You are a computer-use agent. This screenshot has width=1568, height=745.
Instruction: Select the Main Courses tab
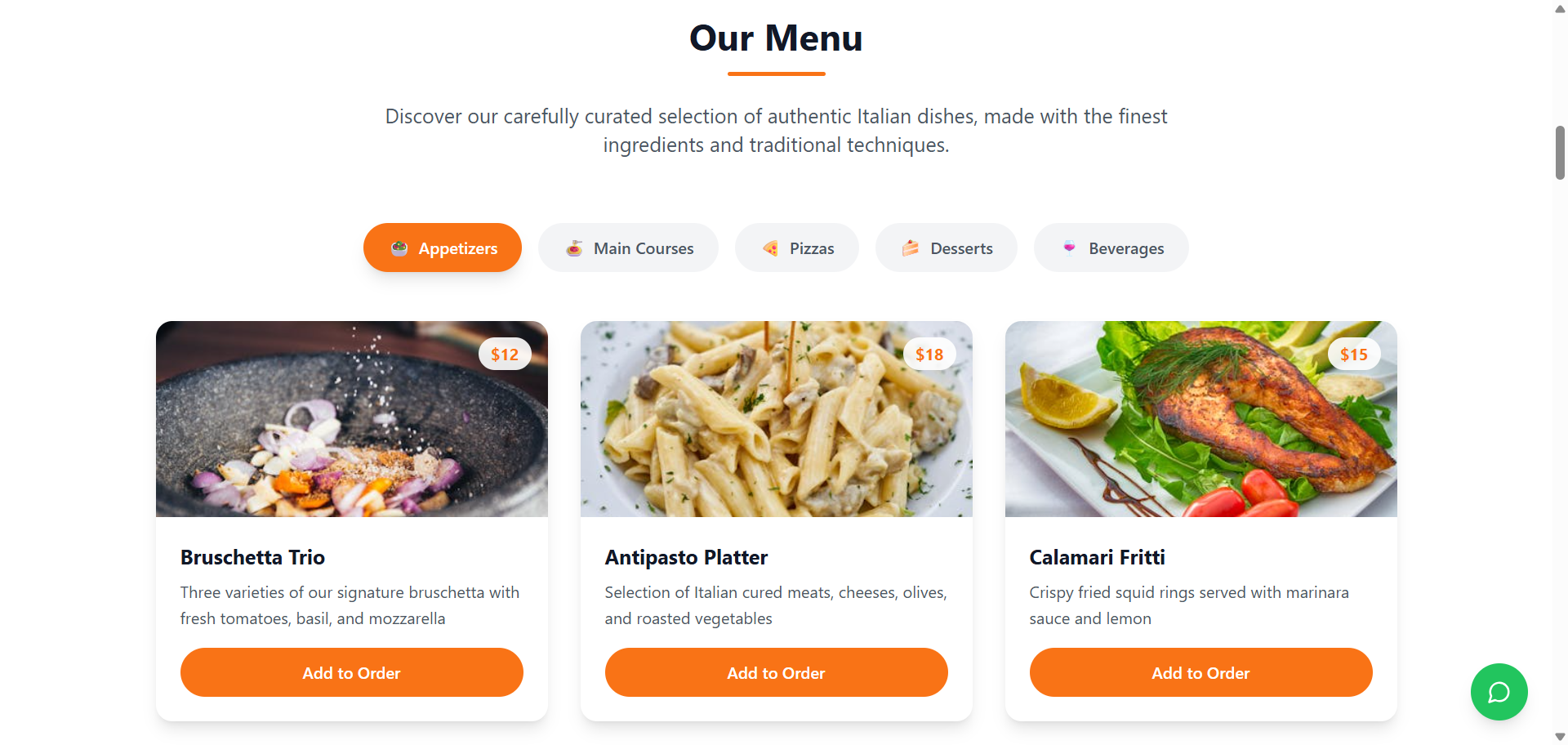[628, 248]
